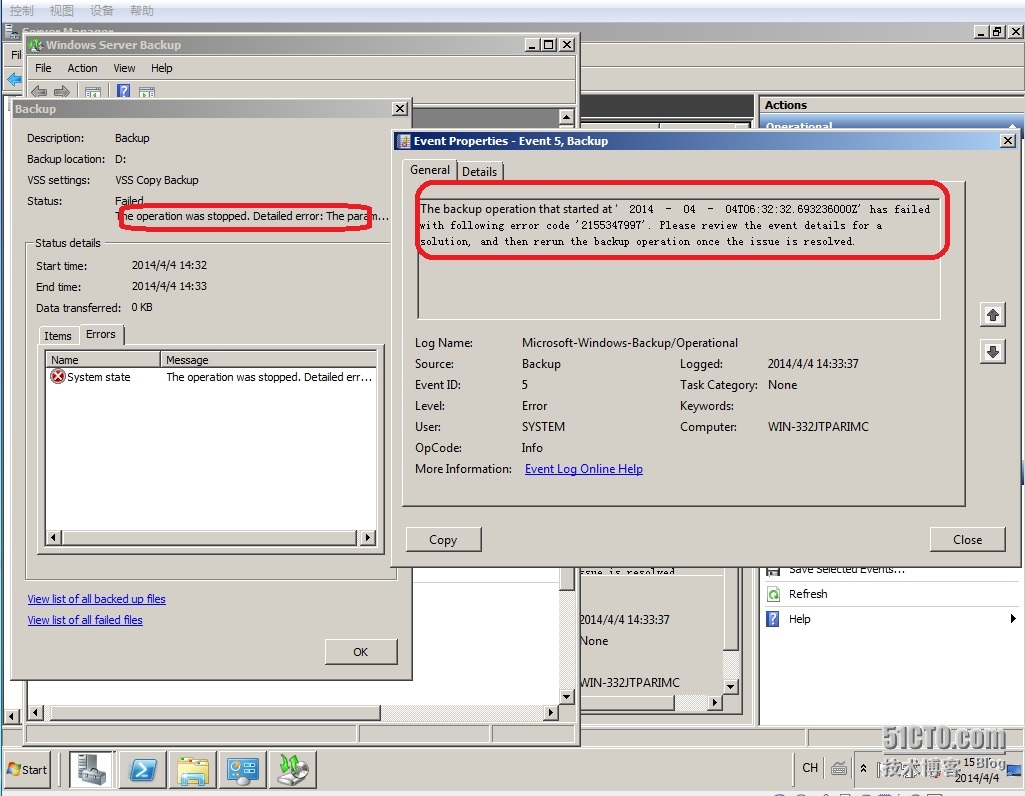Click the Chinese 视图 (view) menu at top
The height and width of the screenshot is (796, 1025).
coord(61,10)
